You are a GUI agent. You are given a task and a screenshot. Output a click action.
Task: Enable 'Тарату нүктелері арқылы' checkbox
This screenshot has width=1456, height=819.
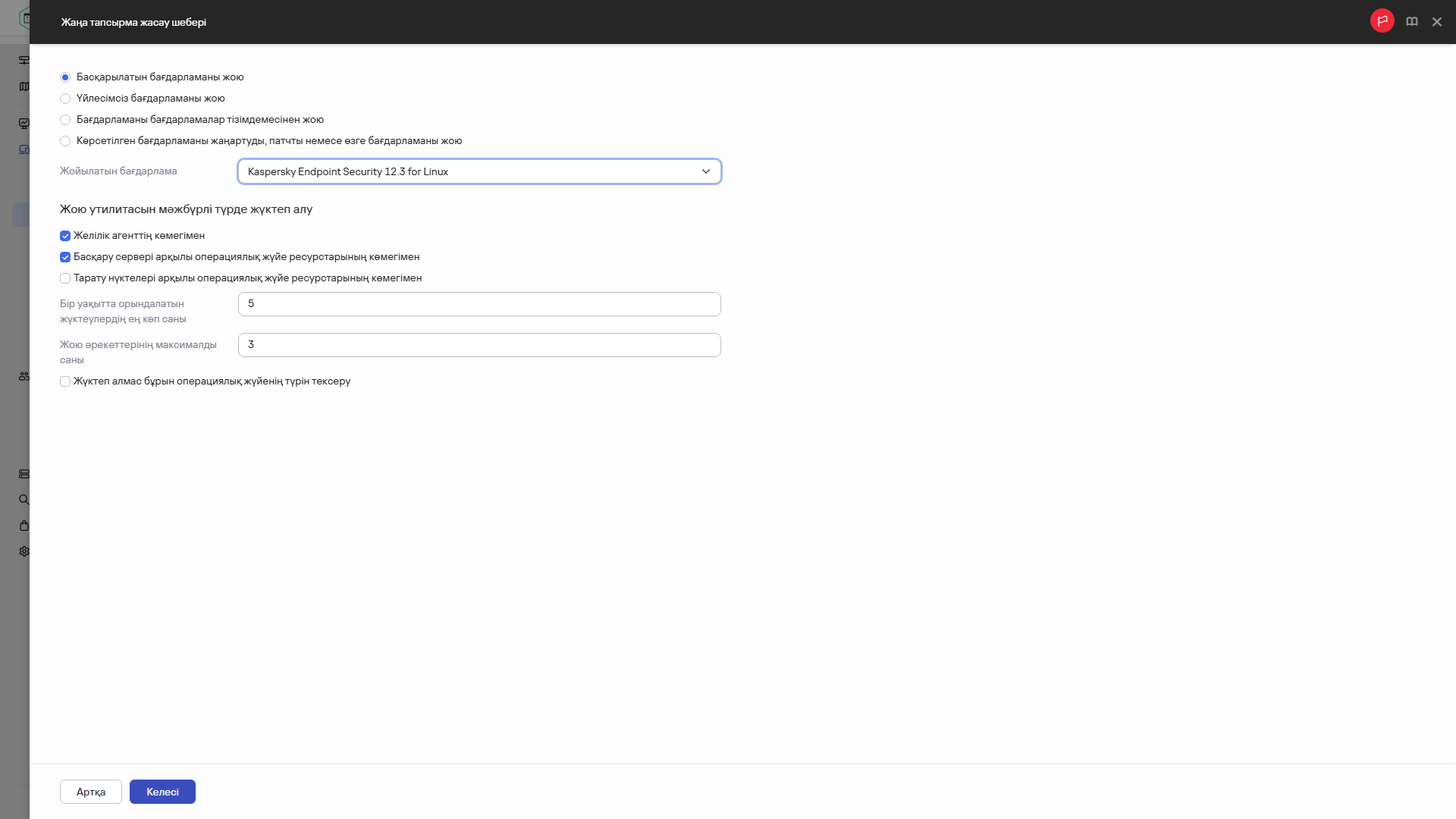pos(65,278)
